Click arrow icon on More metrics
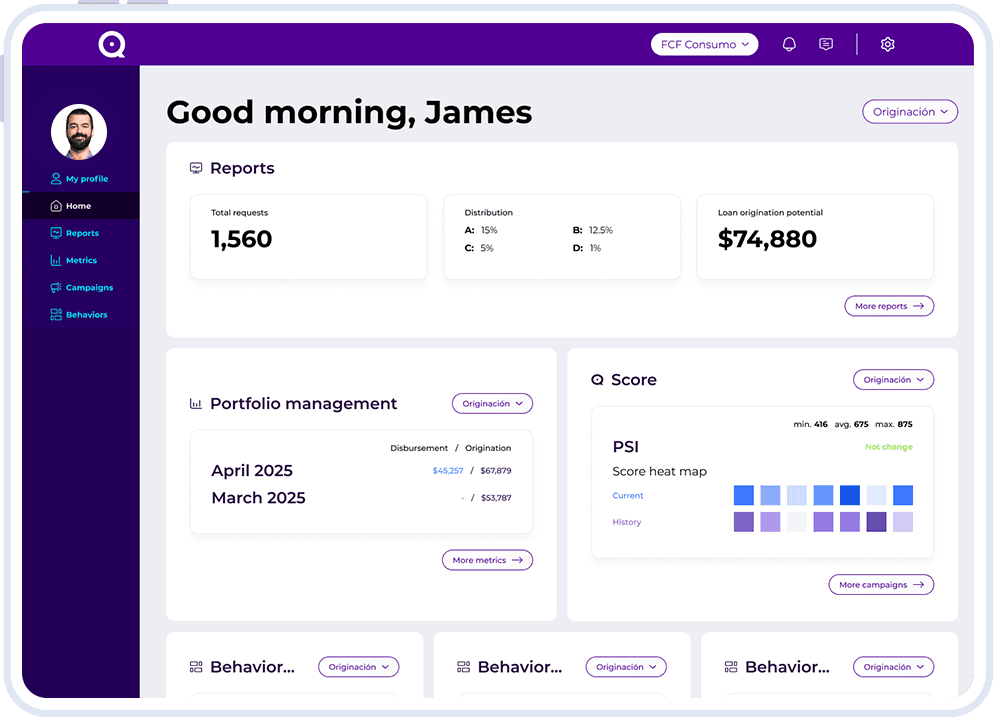 click(517, 560)
